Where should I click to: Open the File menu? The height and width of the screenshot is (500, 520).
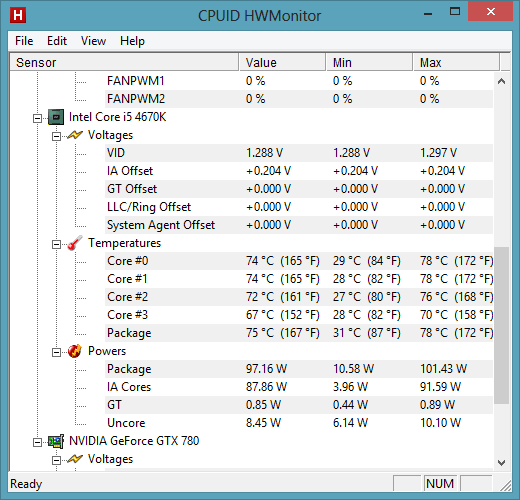point(24,41)
